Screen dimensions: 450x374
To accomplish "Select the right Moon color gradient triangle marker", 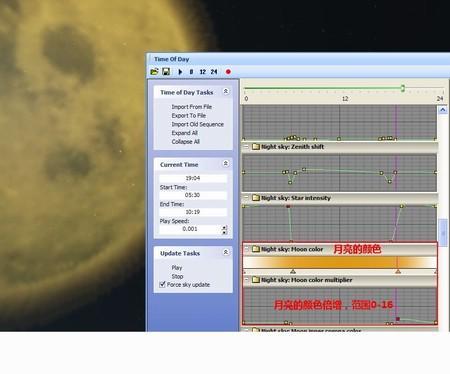I will click(x=398, y=271).
